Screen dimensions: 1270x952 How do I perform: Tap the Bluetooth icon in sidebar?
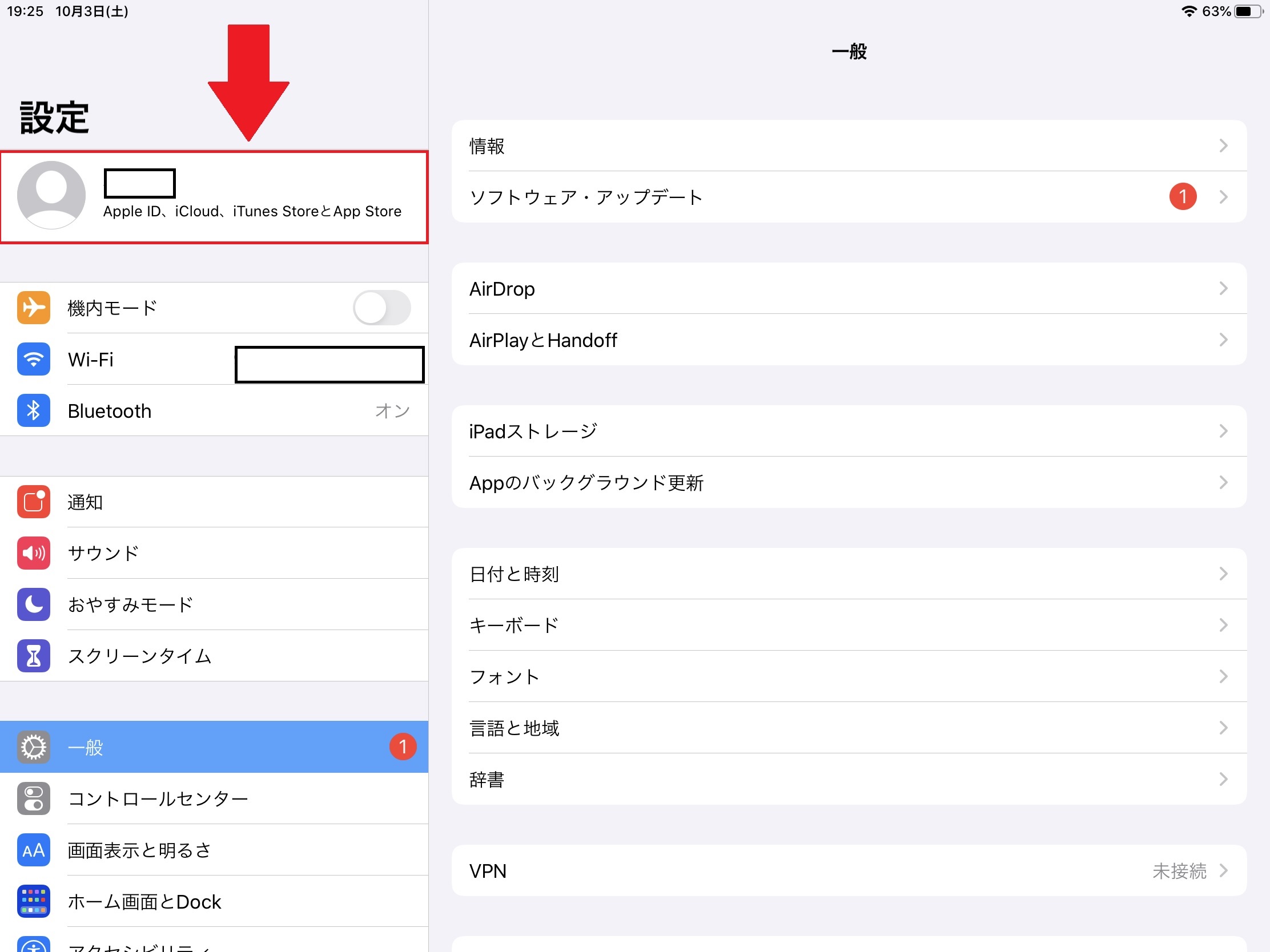tap(33, 410)
